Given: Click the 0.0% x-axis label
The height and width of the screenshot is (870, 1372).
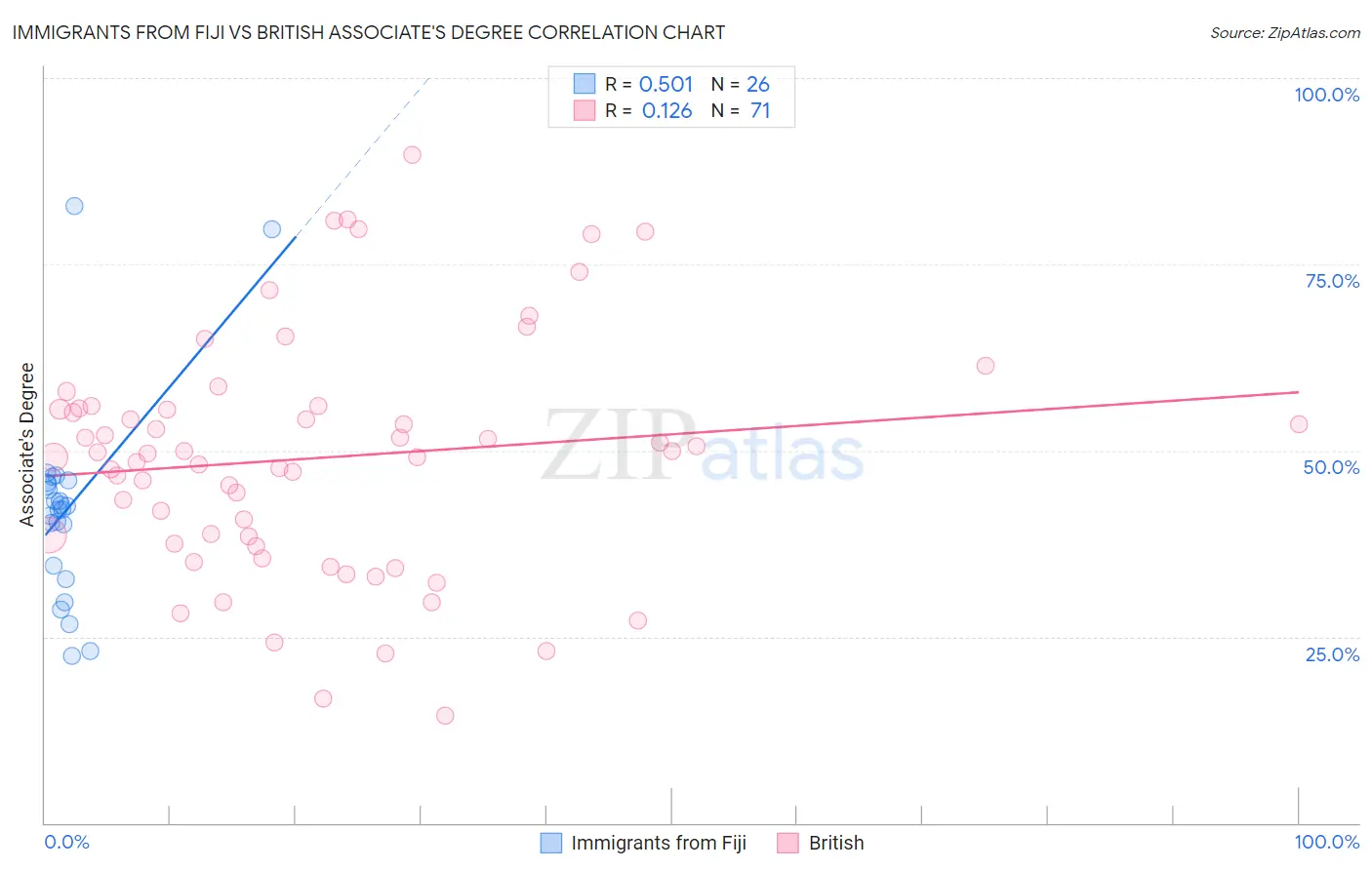Looking at the screenshot, I should 66,842.
